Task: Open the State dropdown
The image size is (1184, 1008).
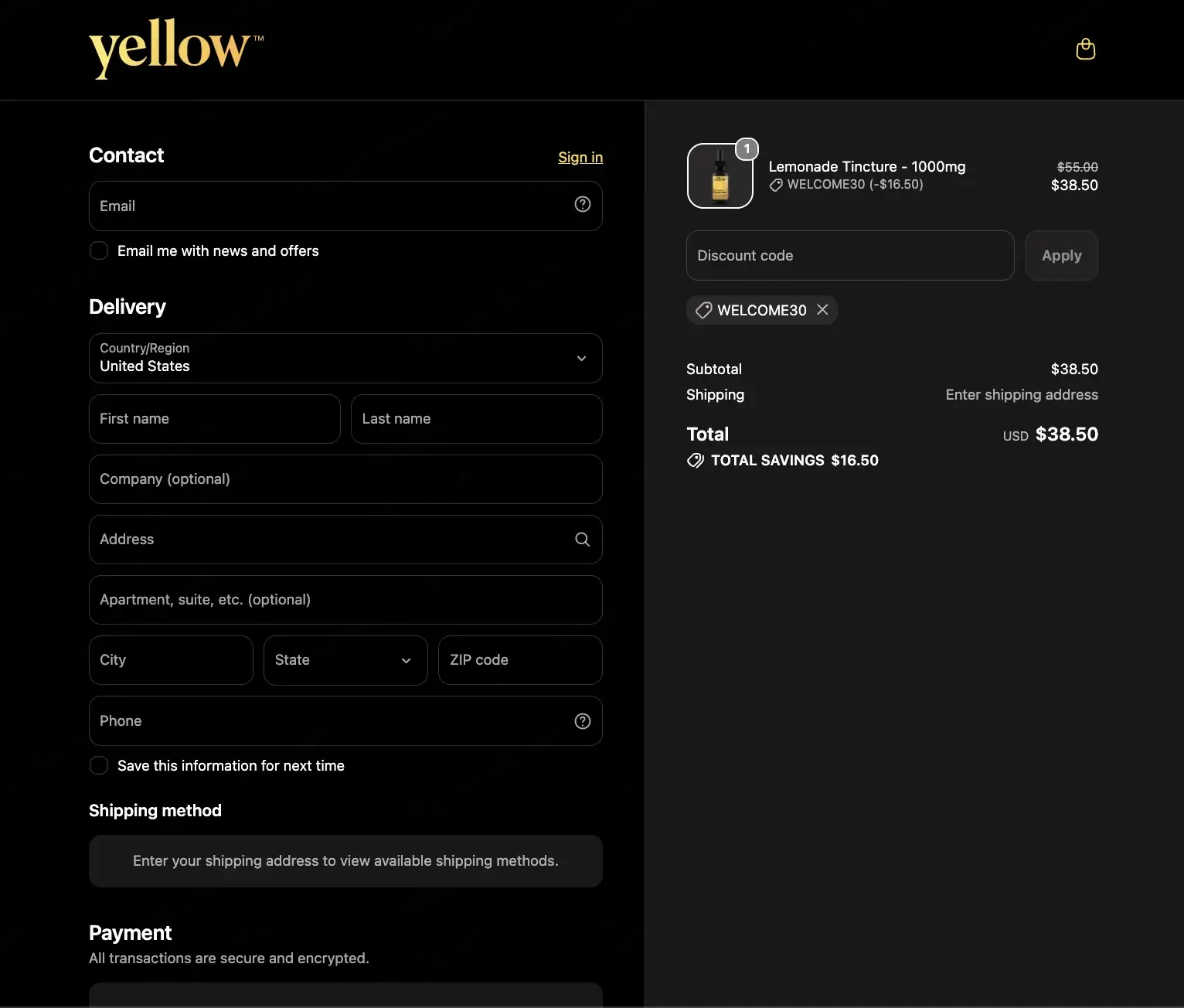Action: (x=345, y=660)
